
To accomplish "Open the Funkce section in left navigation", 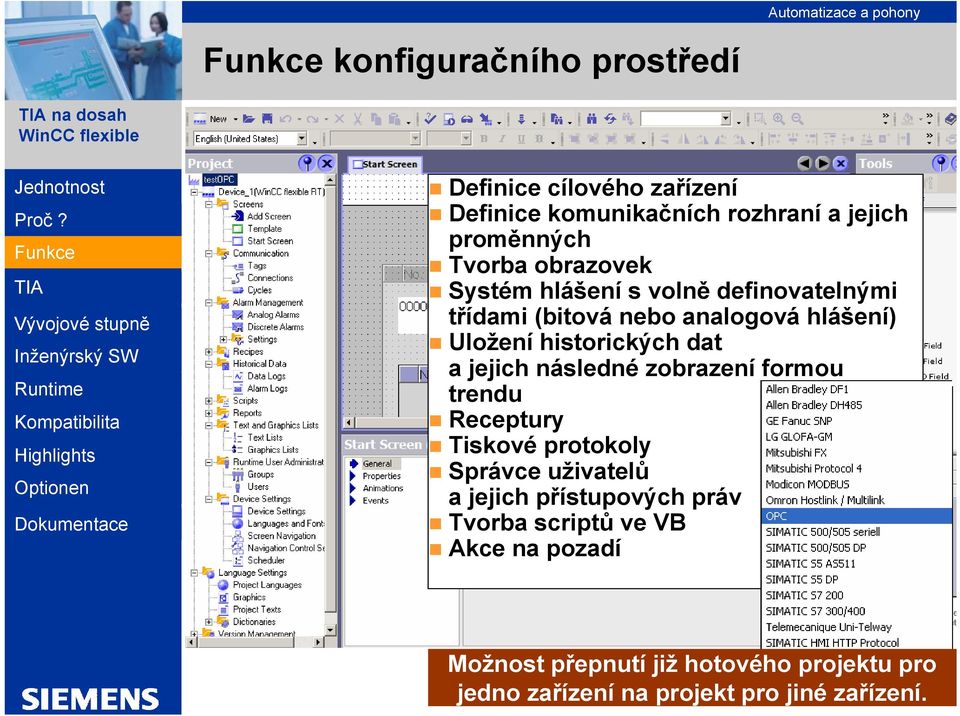I will (x=93, y=252).
